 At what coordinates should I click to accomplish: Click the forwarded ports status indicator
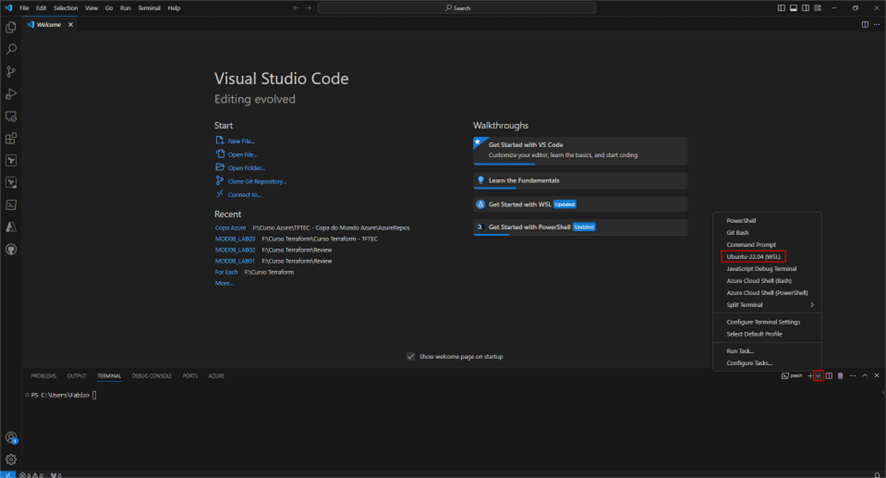click(x=56, y=475)
